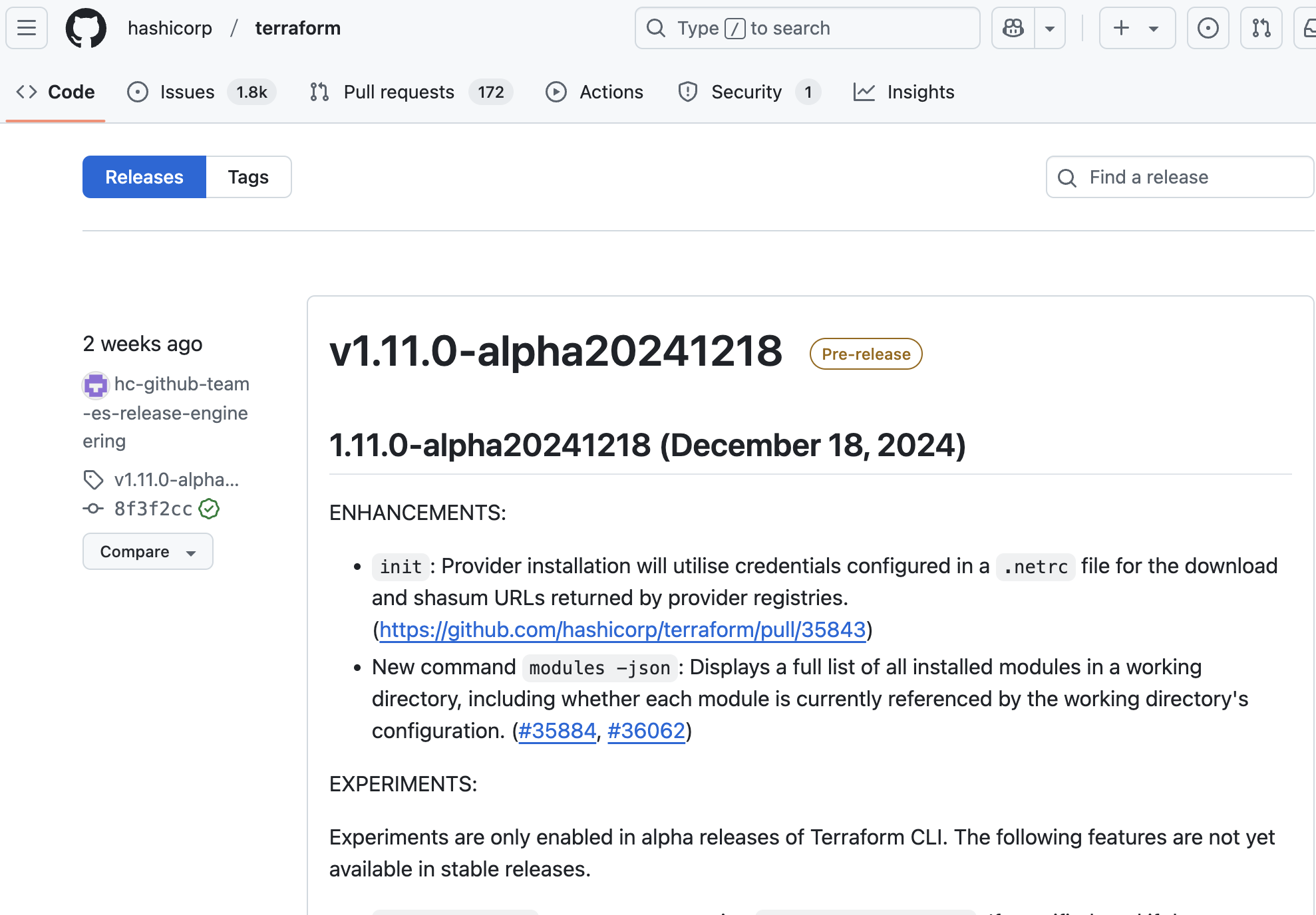
Task: Expand the Copilot dropdown arrow
Action: 1050,28
